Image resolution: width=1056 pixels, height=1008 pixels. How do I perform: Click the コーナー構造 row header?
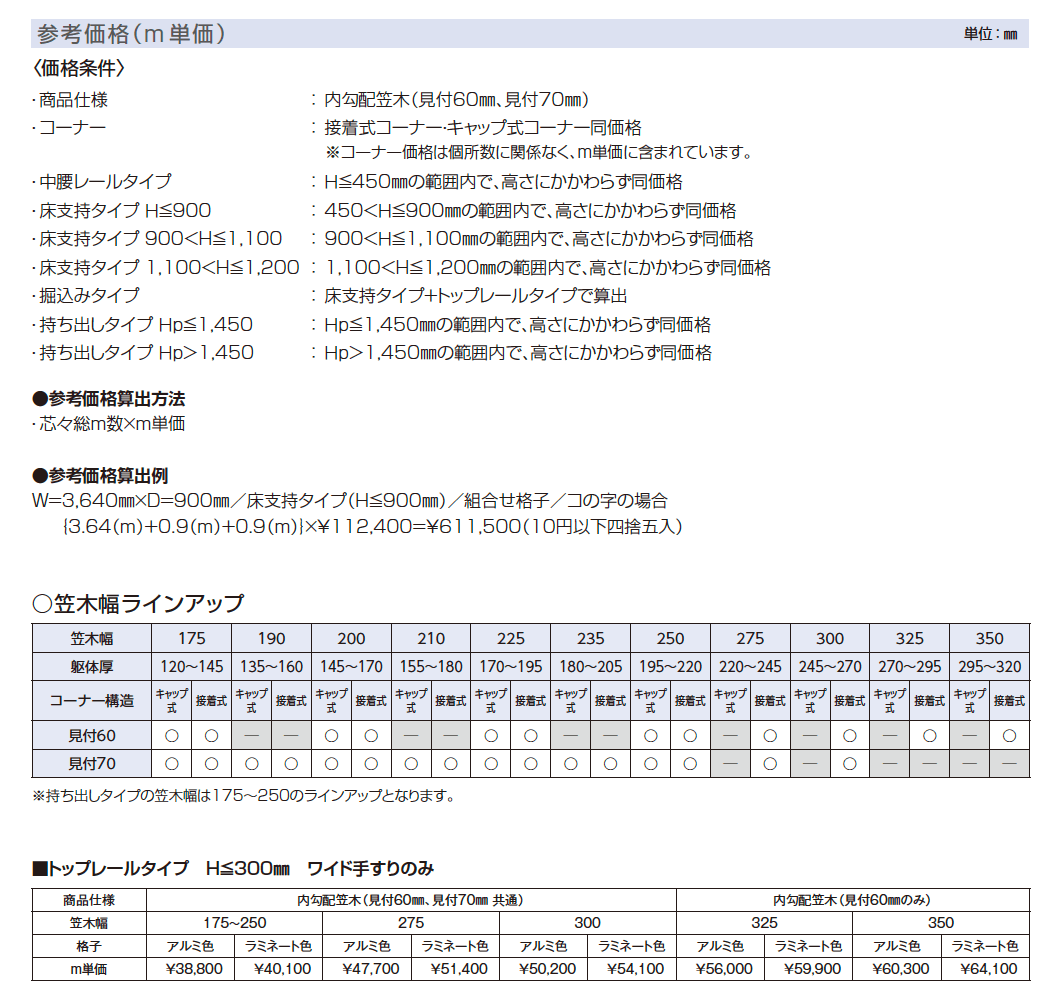click(x=91, y=701)
